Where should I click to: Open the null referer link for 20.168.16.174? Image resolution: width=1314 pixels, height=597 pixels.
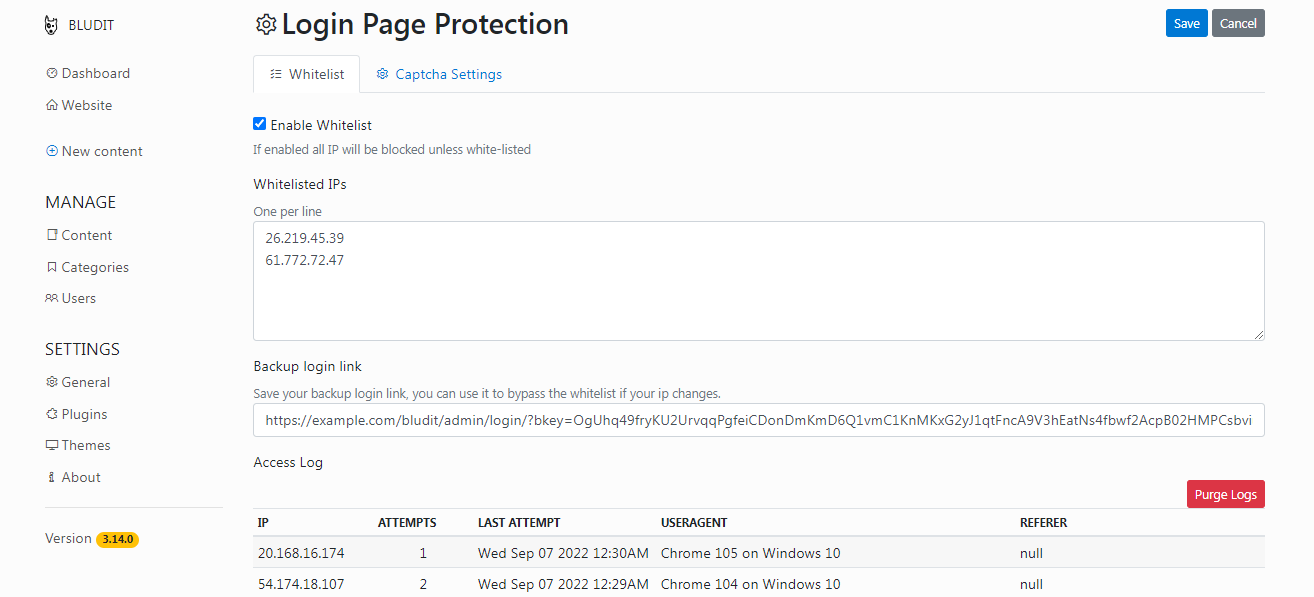[x=1029, y=552]
